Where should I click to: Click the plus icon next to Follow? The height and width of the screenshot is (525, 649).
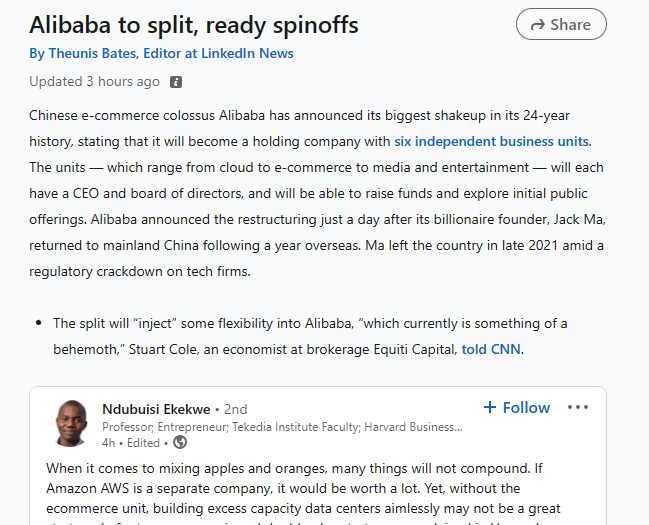(x=490, y=407)
